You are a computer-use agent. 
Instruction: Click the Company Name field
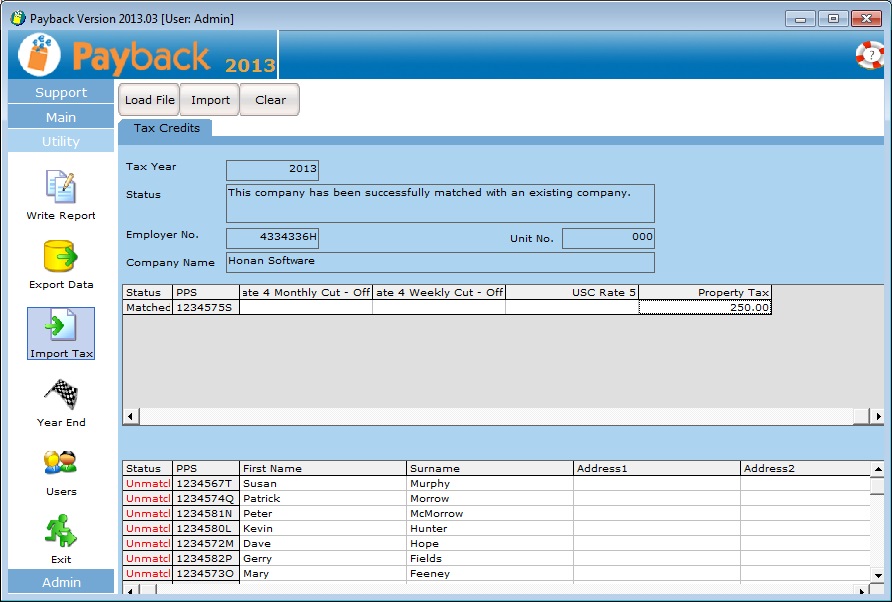440,262
